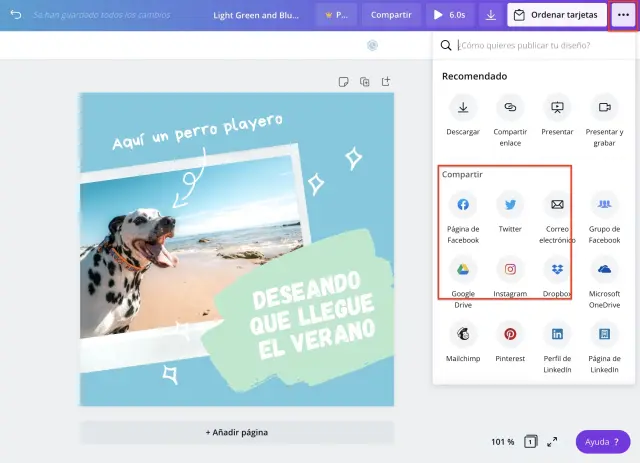Share to Página de Facebook
Viewport: 640px width, 463px height.
pos(463,206)
